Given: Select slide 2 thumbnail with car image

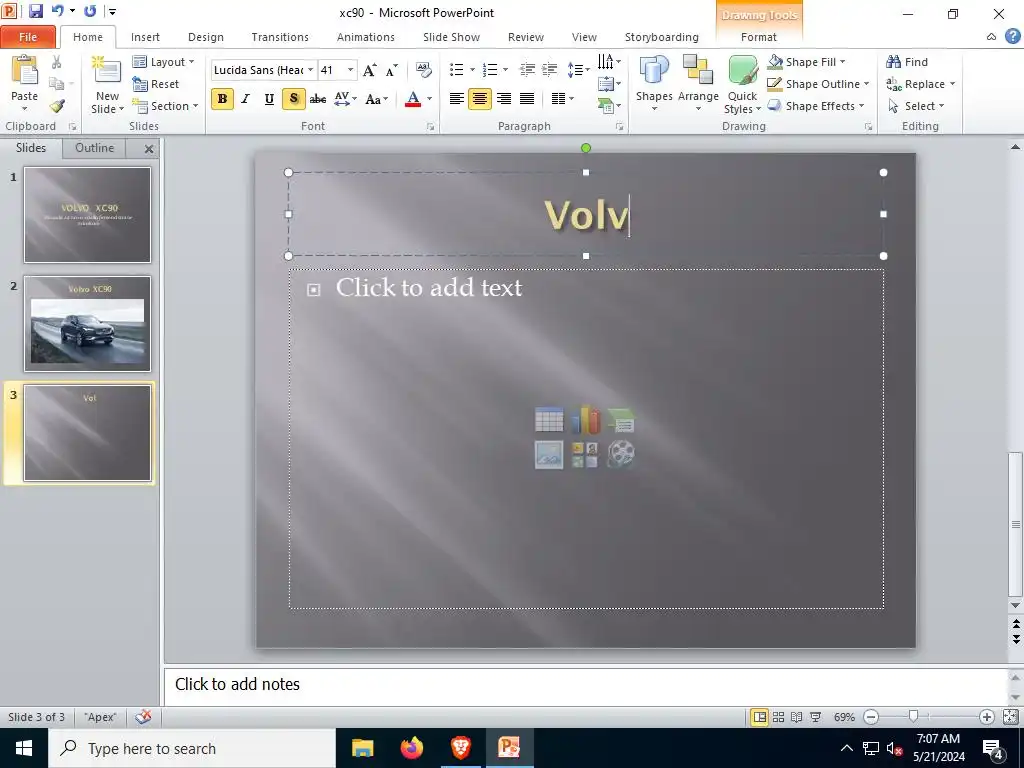Looking at the screenshot, I should pos(88,324).
